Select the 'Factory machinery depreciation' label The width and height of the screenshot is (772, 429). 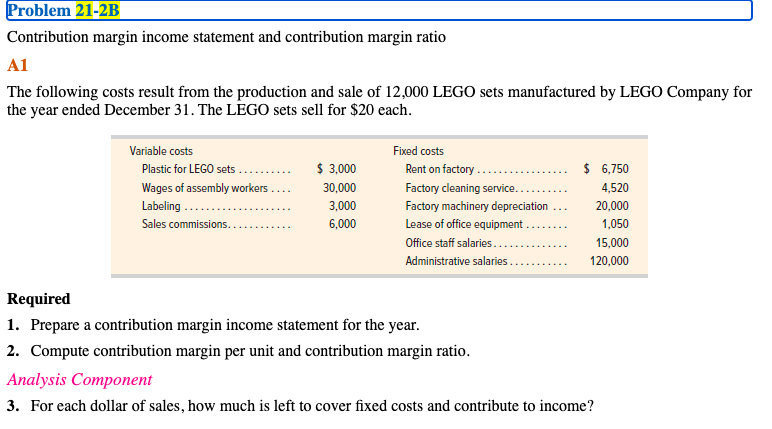point(477,206)
